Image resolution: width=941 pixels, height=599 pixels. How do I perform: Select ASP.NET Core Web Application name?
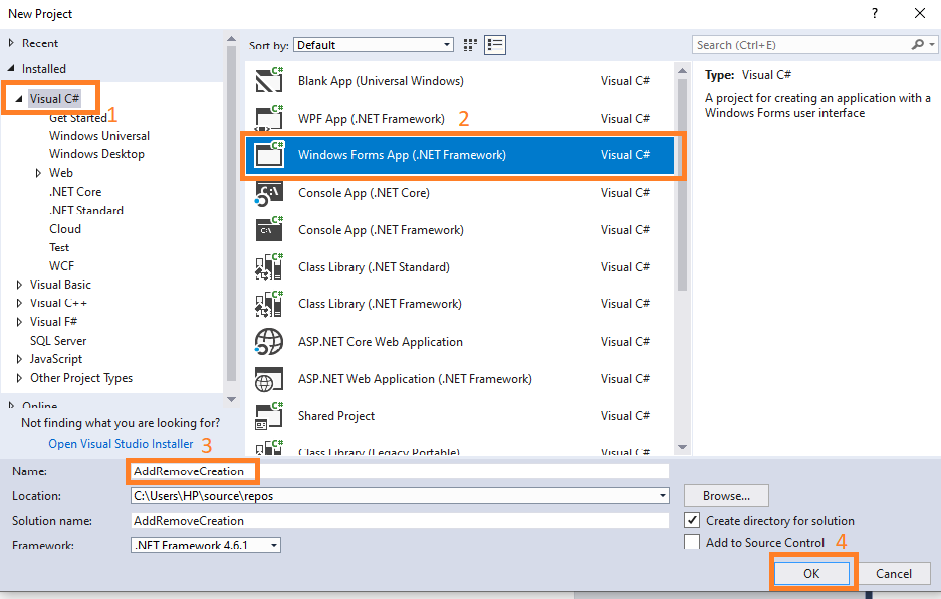click(x=380, y=342)
